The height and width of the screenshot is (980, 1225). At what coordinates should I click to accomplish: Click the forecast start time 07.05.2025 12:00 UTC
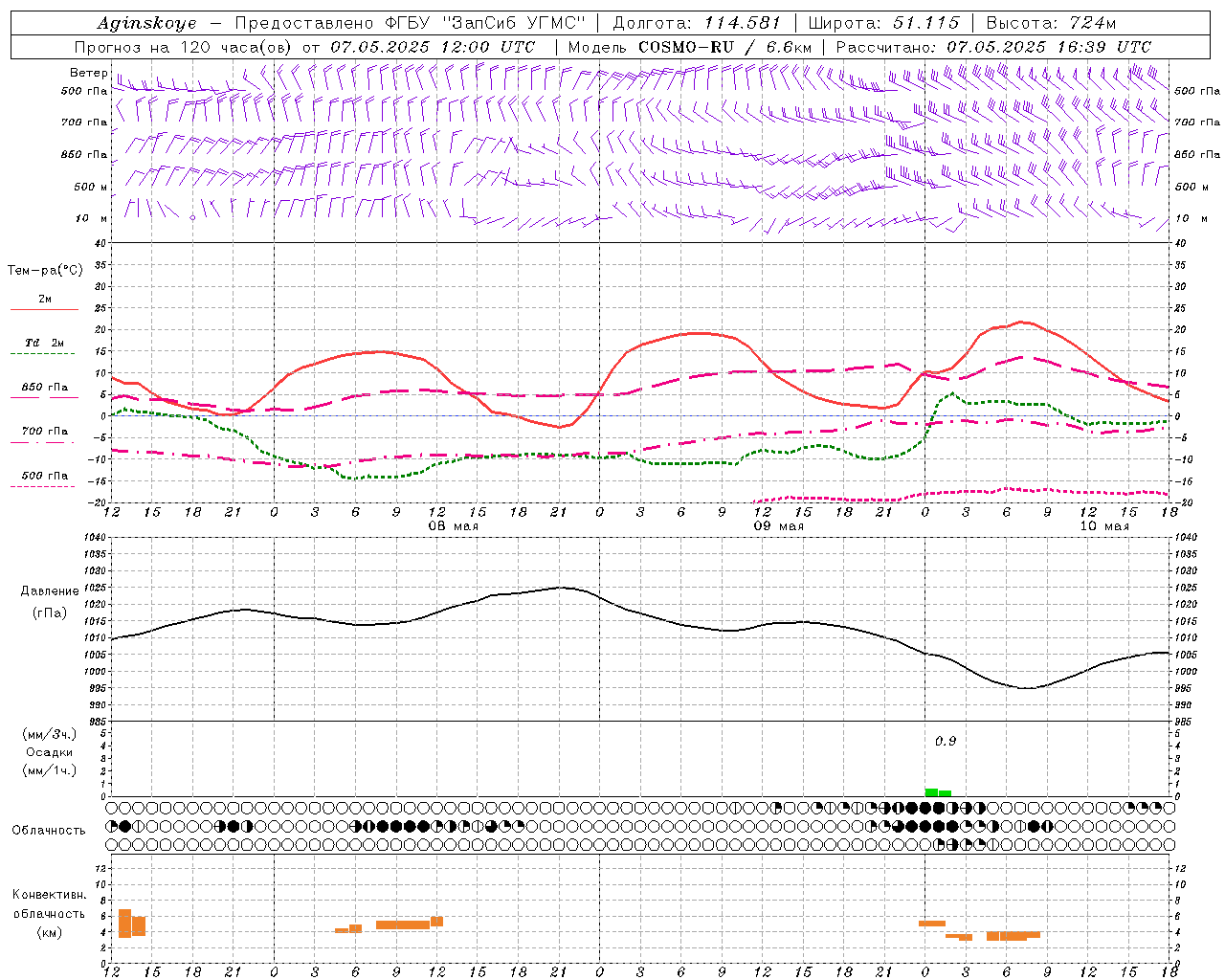[433, 47]
